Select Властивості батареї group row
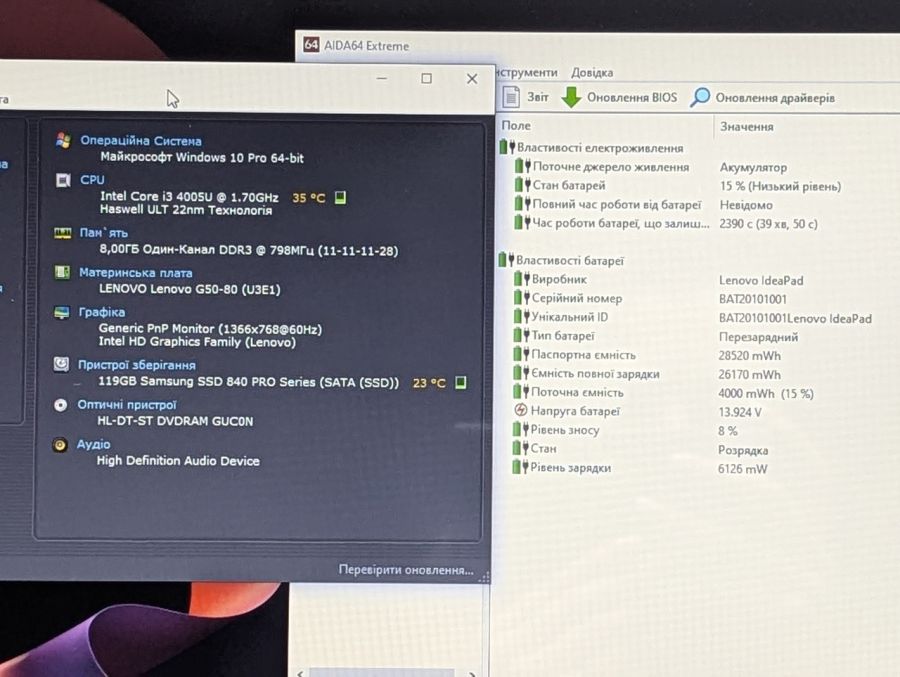Screen dimensions: 900x677 561,260
